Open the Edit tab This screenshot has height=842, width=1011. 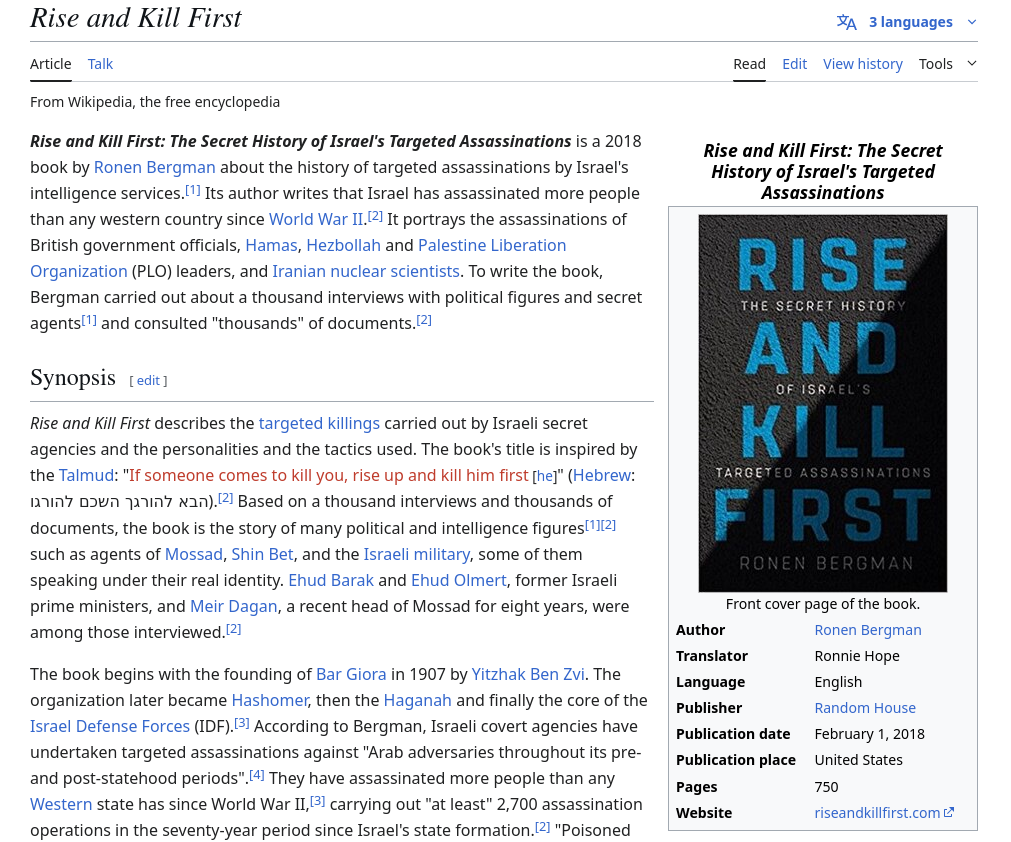tap(794, 64)
